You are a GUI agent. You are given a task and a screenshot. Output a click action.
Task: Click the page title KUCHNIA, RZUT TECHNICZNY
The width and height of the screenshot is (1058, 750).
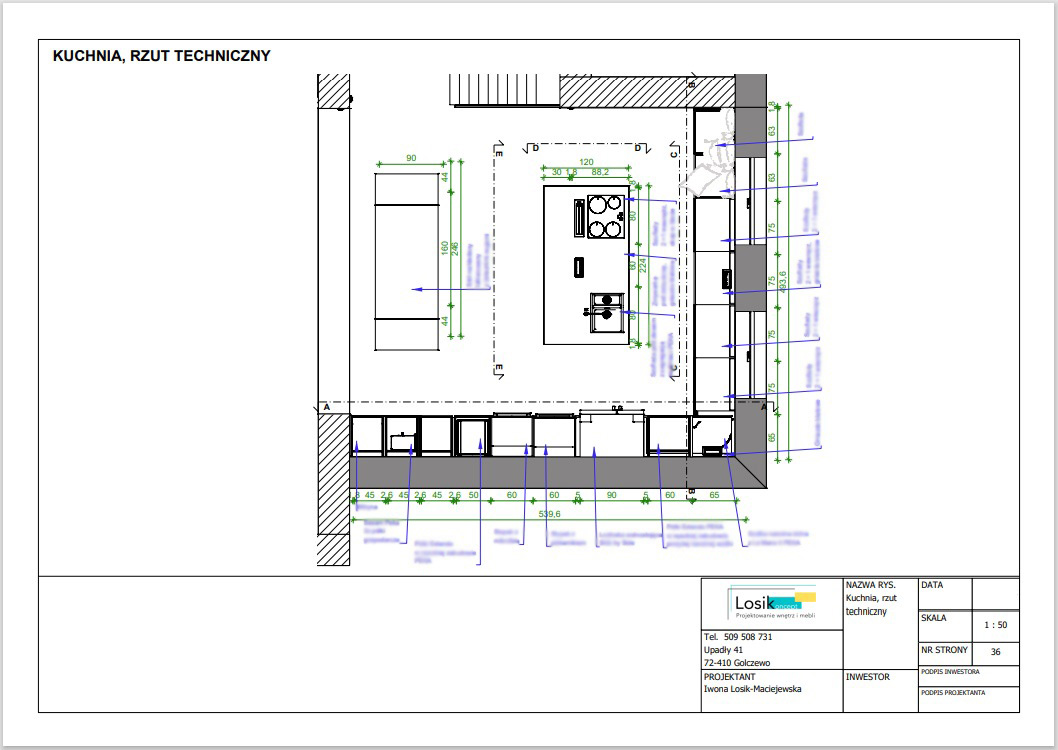(162, 57)
